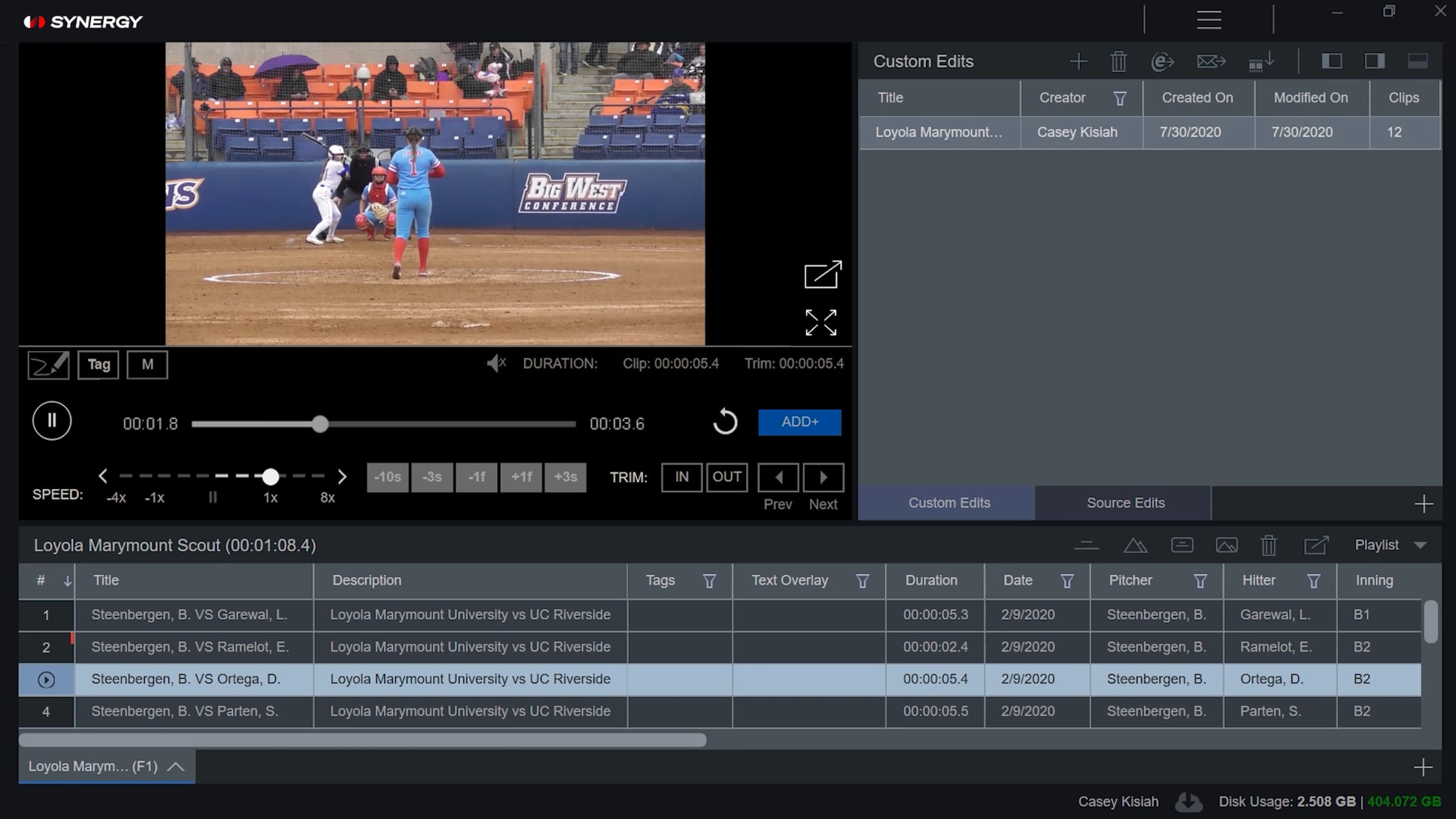
Task: Add a new custom edit
Action: (x=1078, y=61)
